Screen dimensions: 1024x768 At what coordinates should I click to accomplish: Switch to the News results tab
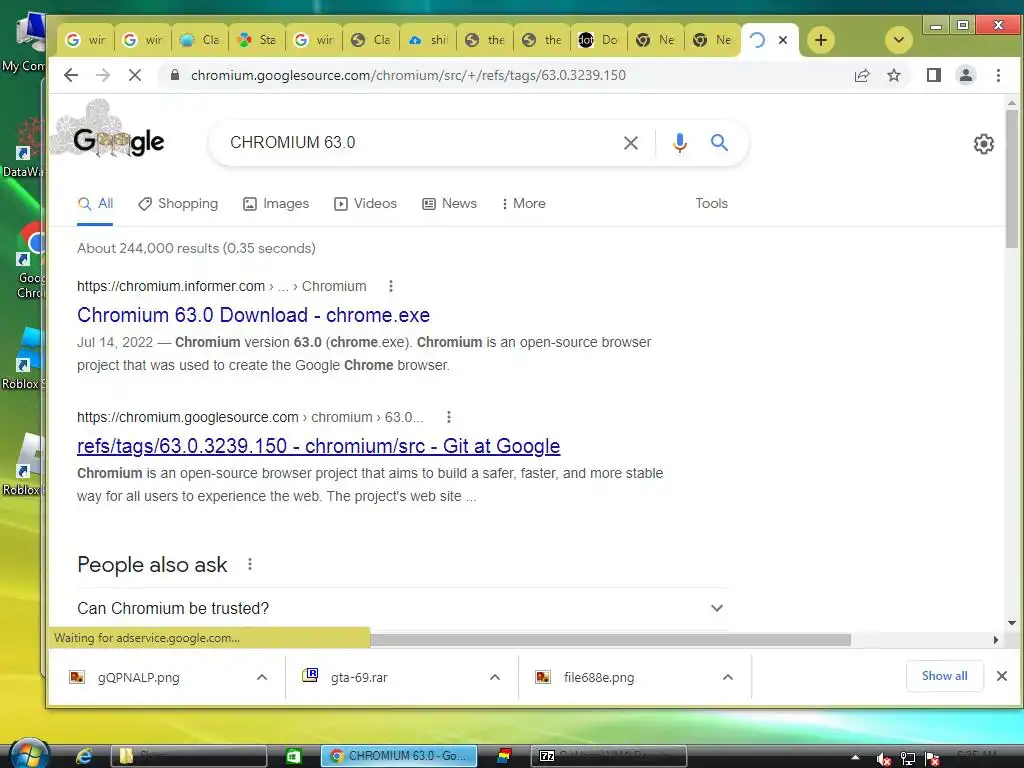click(x=450, y=204)
